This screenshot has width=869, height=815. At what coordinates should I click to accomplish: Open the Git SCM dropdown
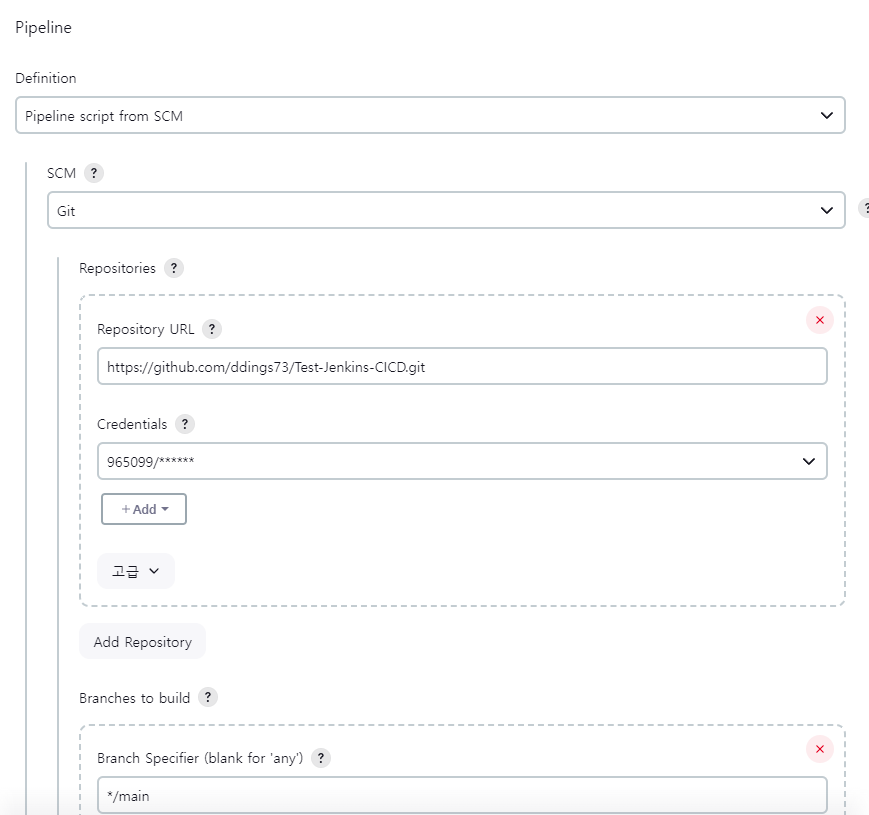pos(446,210)
